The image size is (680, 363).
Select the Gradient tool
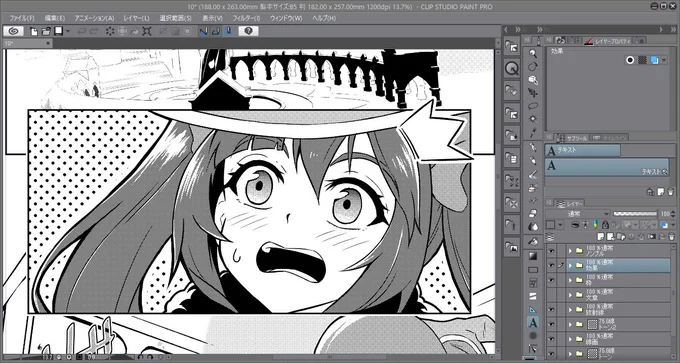(x=533, y=256)
